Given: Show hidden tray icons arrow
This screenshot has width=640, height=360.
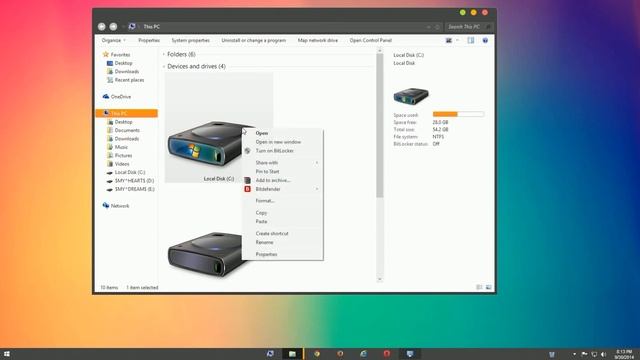Looking at the screenshot, I should (x=574, y=354).
